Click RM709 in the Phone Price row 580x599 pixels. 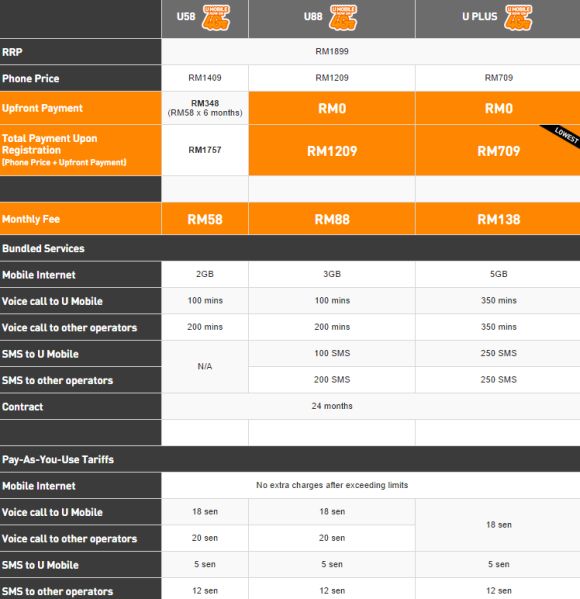point(499,78)
